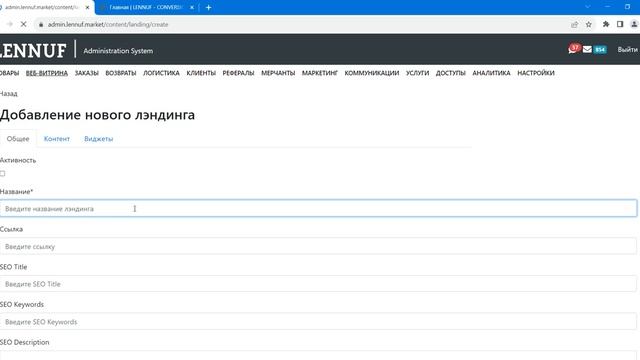The image size is (640, 360).
Task: Open the browser profile avatar icon
Action: tap(634, 24)
